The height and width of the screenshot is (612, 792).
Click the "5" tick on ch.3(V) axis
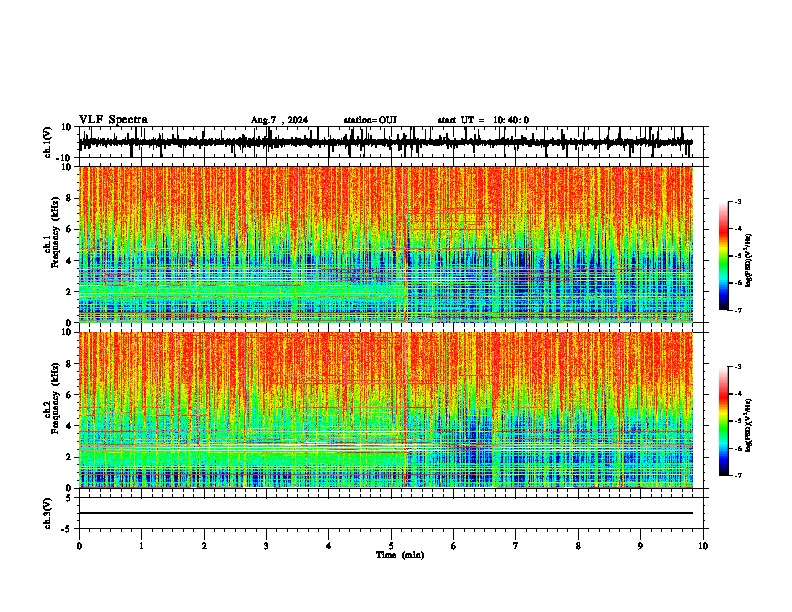click(69, 498)
